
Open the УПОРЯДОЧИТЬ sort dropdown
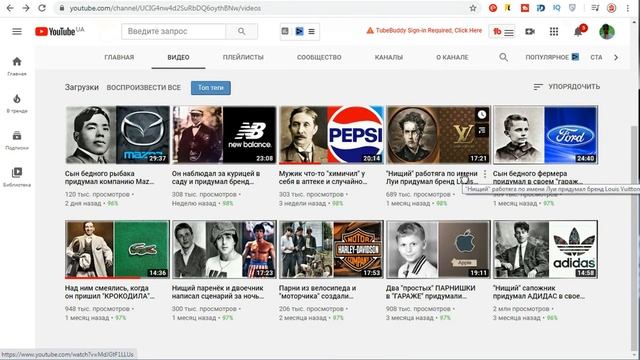567,87
